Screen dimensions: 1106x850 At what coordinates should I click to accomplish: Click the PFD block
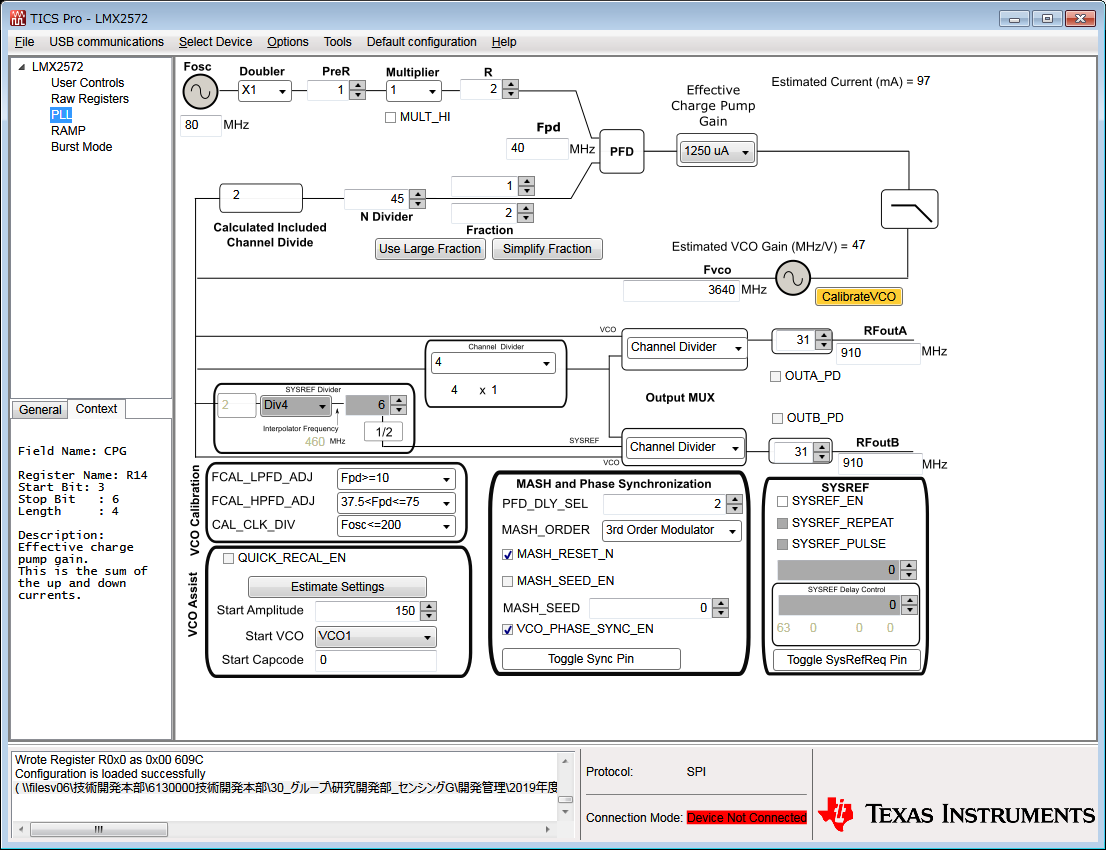pos(621,151)
